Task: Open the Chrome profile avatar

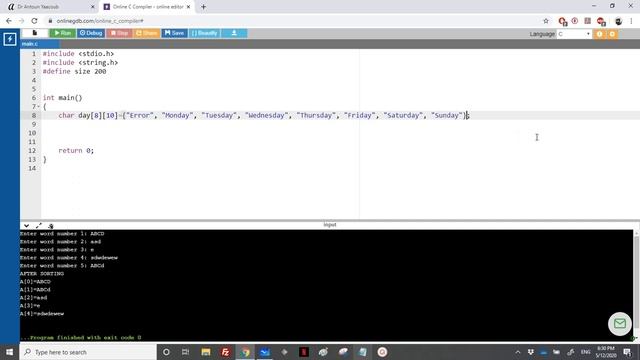Action: click(618, 21)
